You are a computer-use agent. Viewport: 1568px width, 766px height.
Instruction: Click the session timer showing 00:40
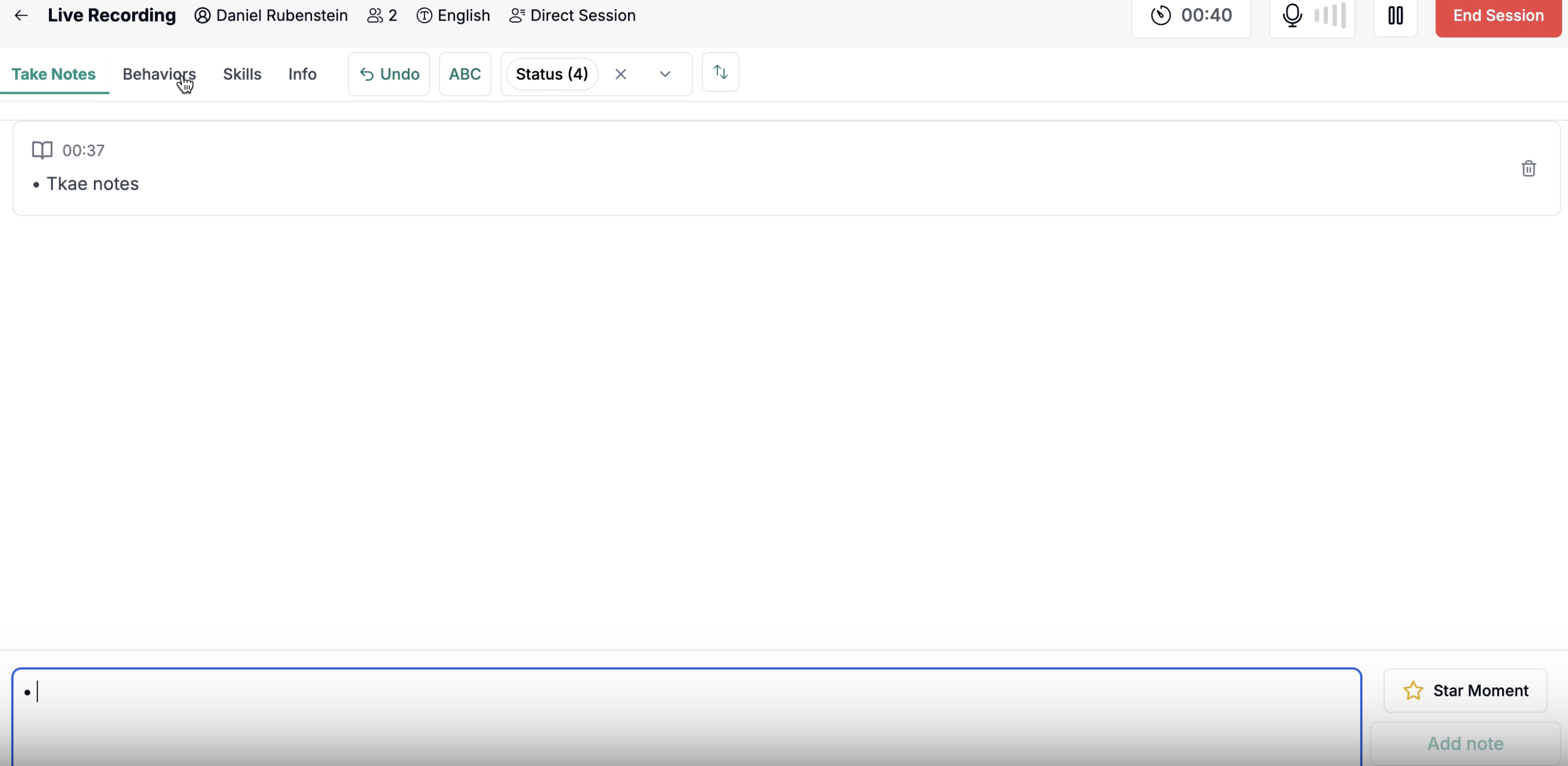[1191, 16]
